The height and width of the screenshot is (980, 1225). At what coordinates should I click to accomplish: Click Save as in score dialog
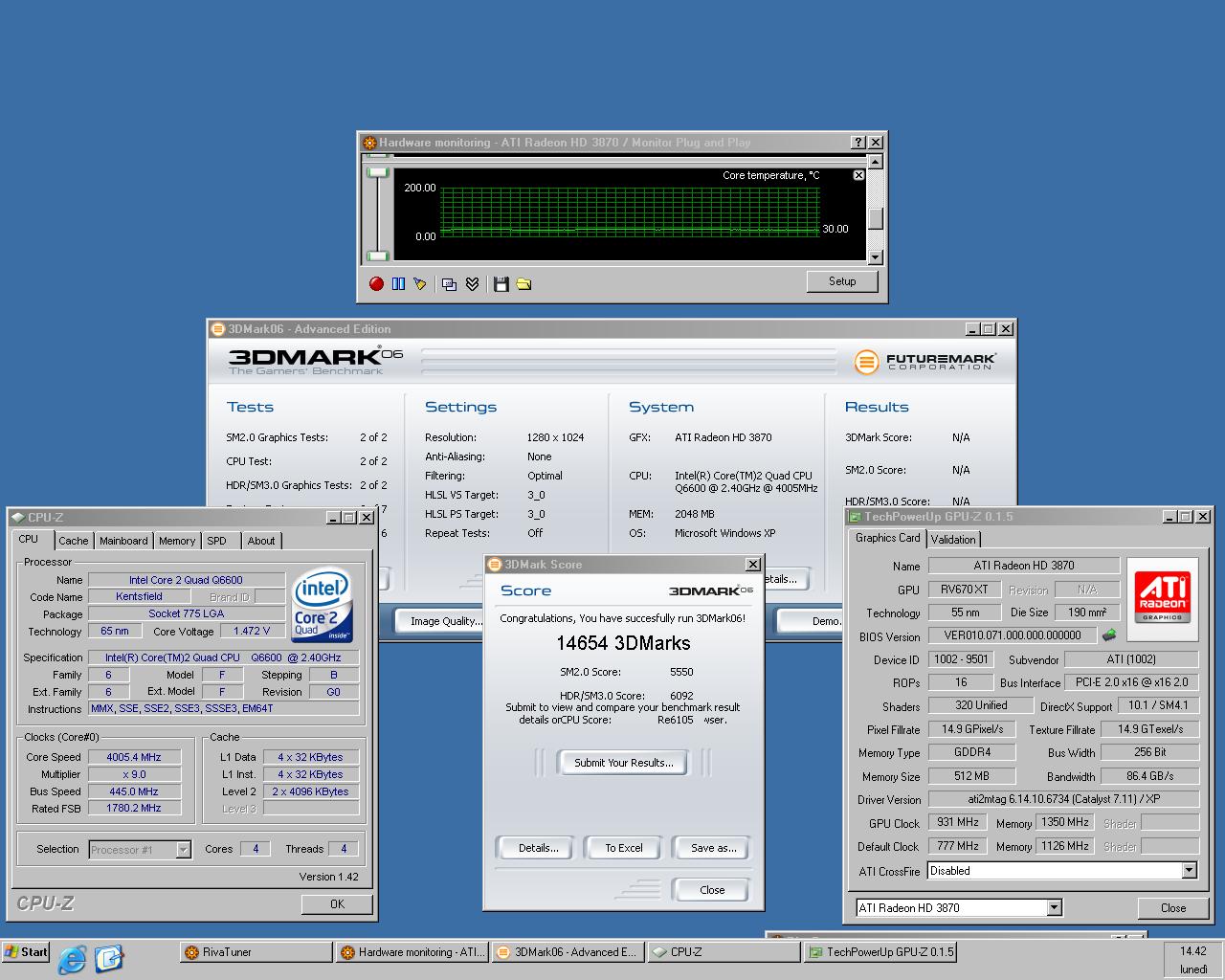tap(713, 848)
